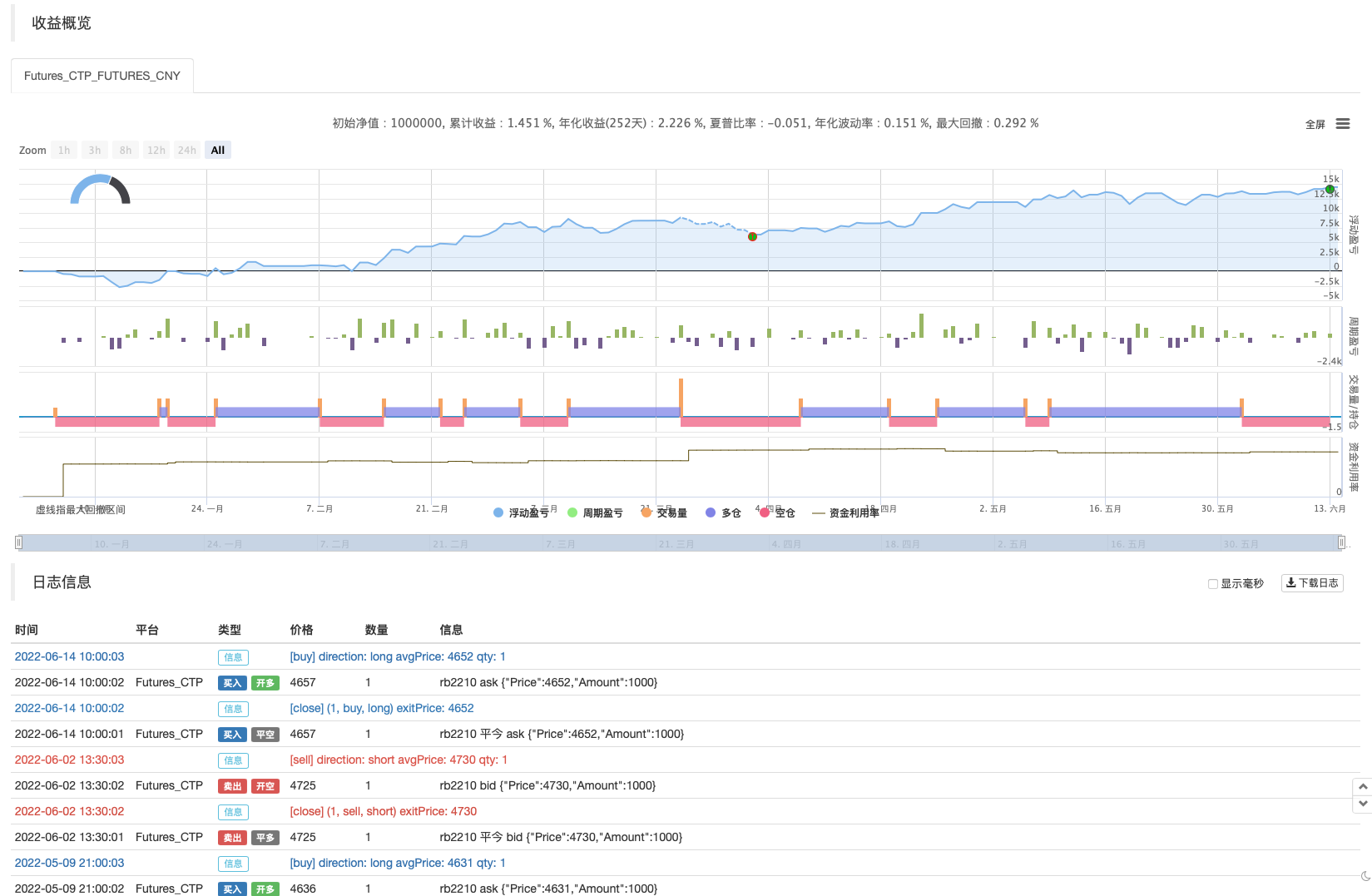
Task: Select the All zoom range
Action: 218,151
